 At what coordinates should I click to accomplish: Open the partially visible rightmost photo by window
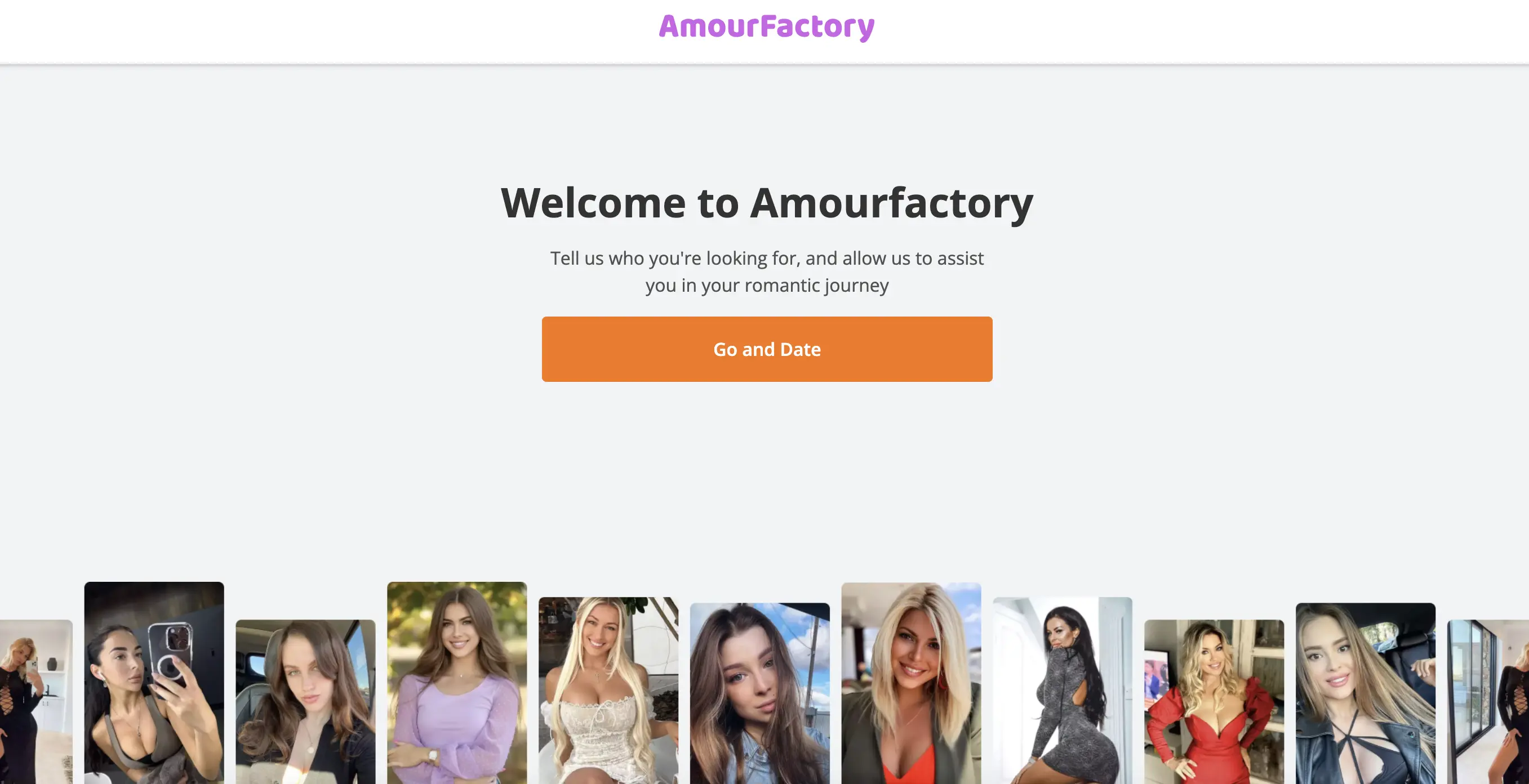tap(1488, 702)
